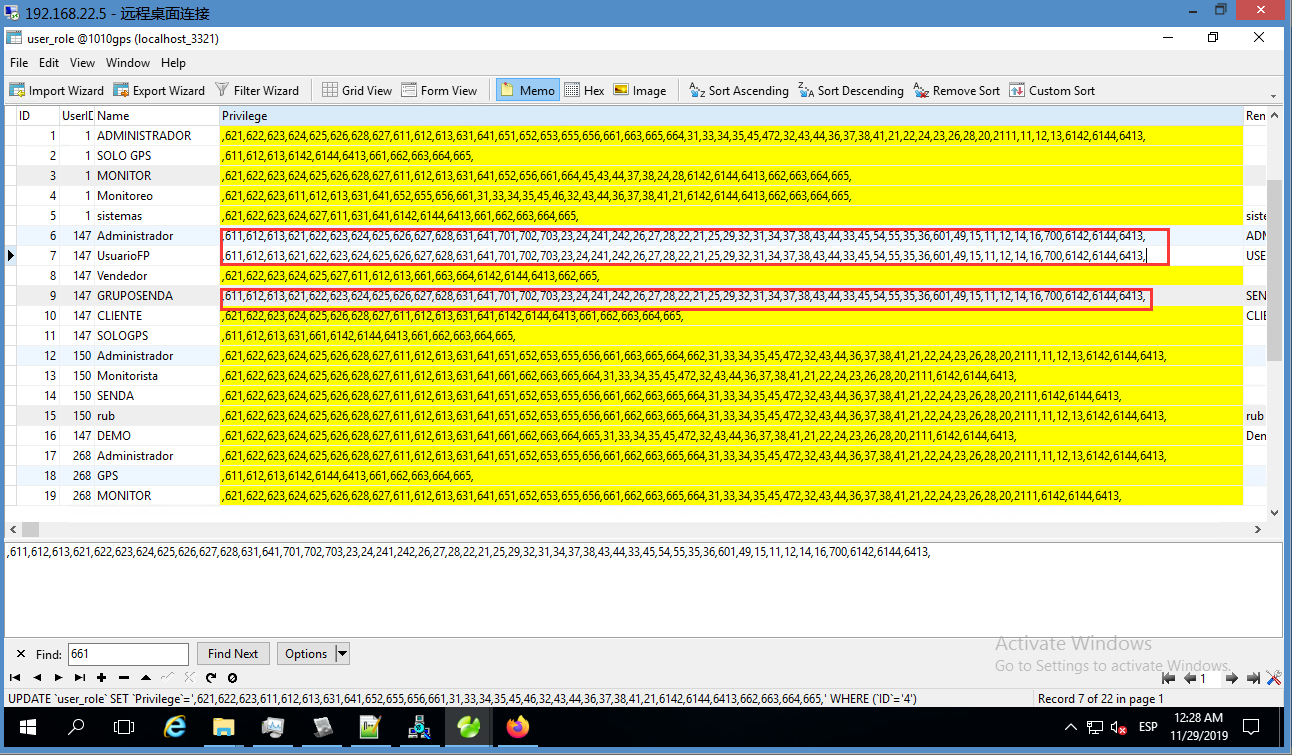Click the Find text field

pyautogui.click(x=128, y=654)
